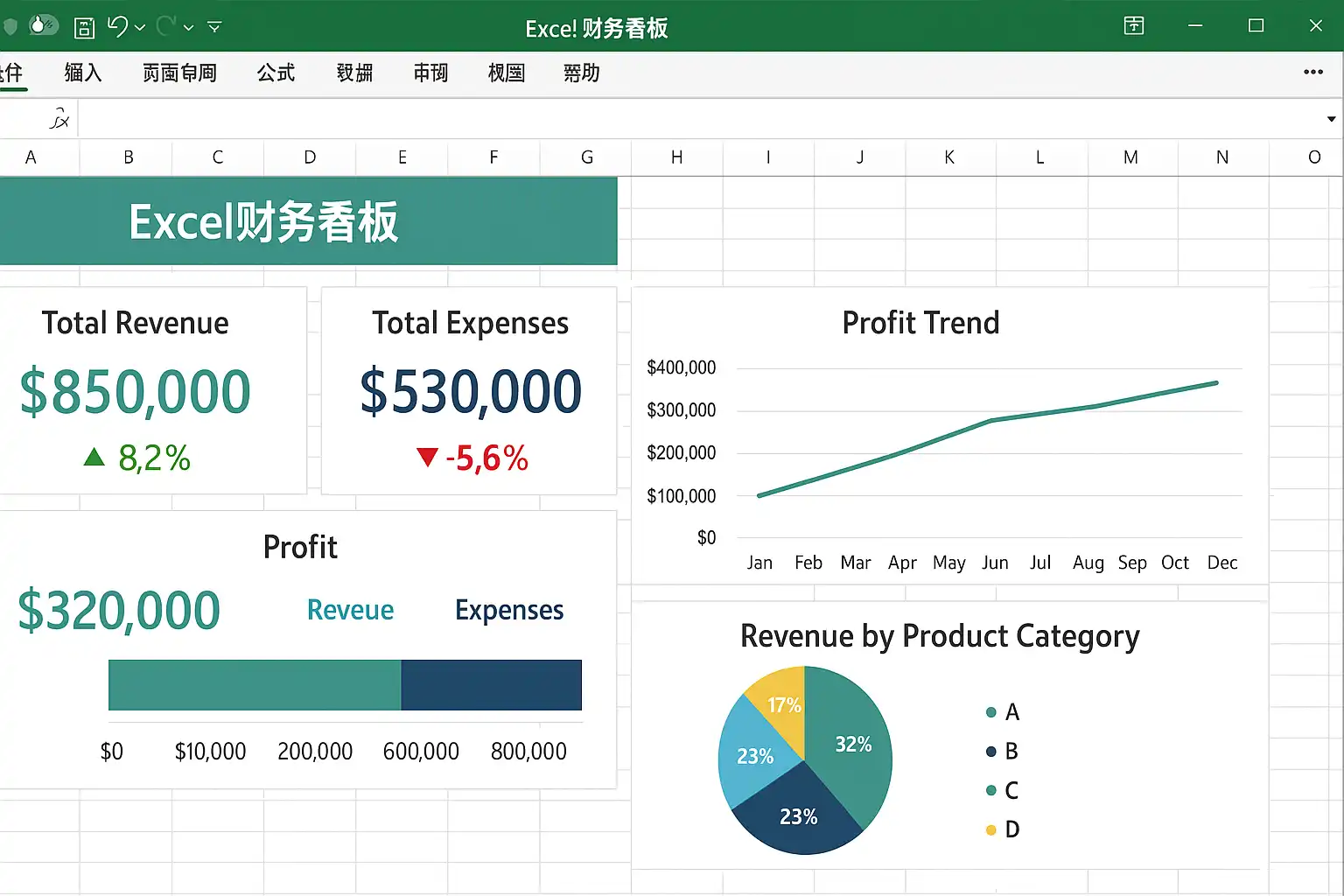Expand the formula bar with arrow
Viewport: 1344px width, 896px height.
(x=1331, y=119)
